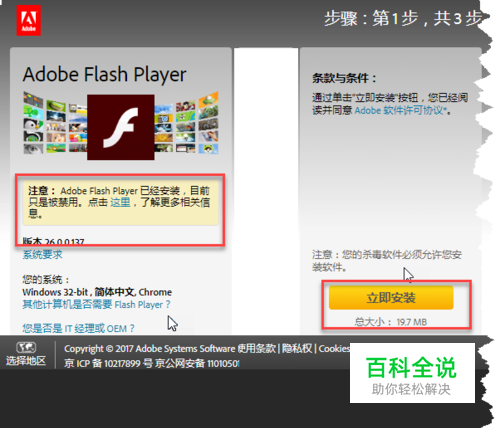Open the 使用条款 footer link
Screen dimensions: 500x428
[257, 349]
